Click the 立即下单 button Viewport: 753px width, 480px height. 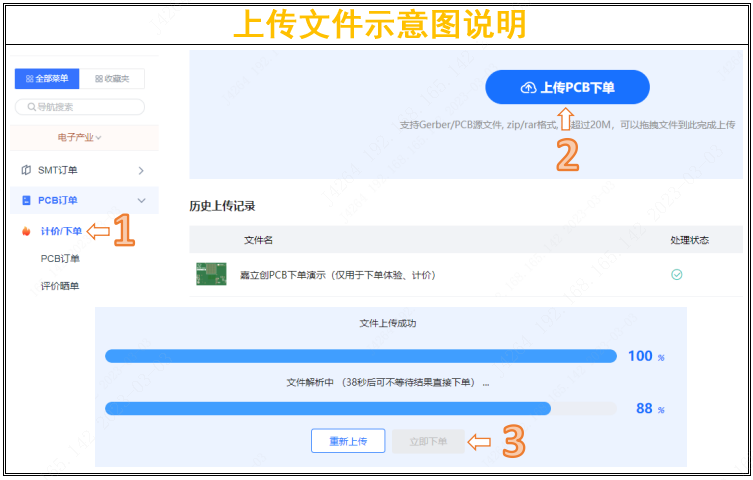pyautogui.click(x=428, y=441)
